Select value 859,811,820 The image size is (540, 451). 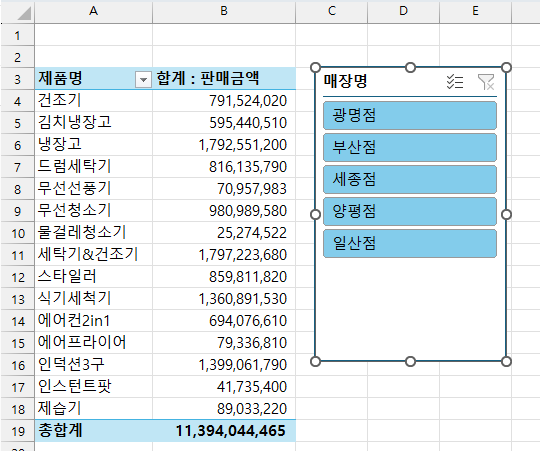tap(224, 277)
